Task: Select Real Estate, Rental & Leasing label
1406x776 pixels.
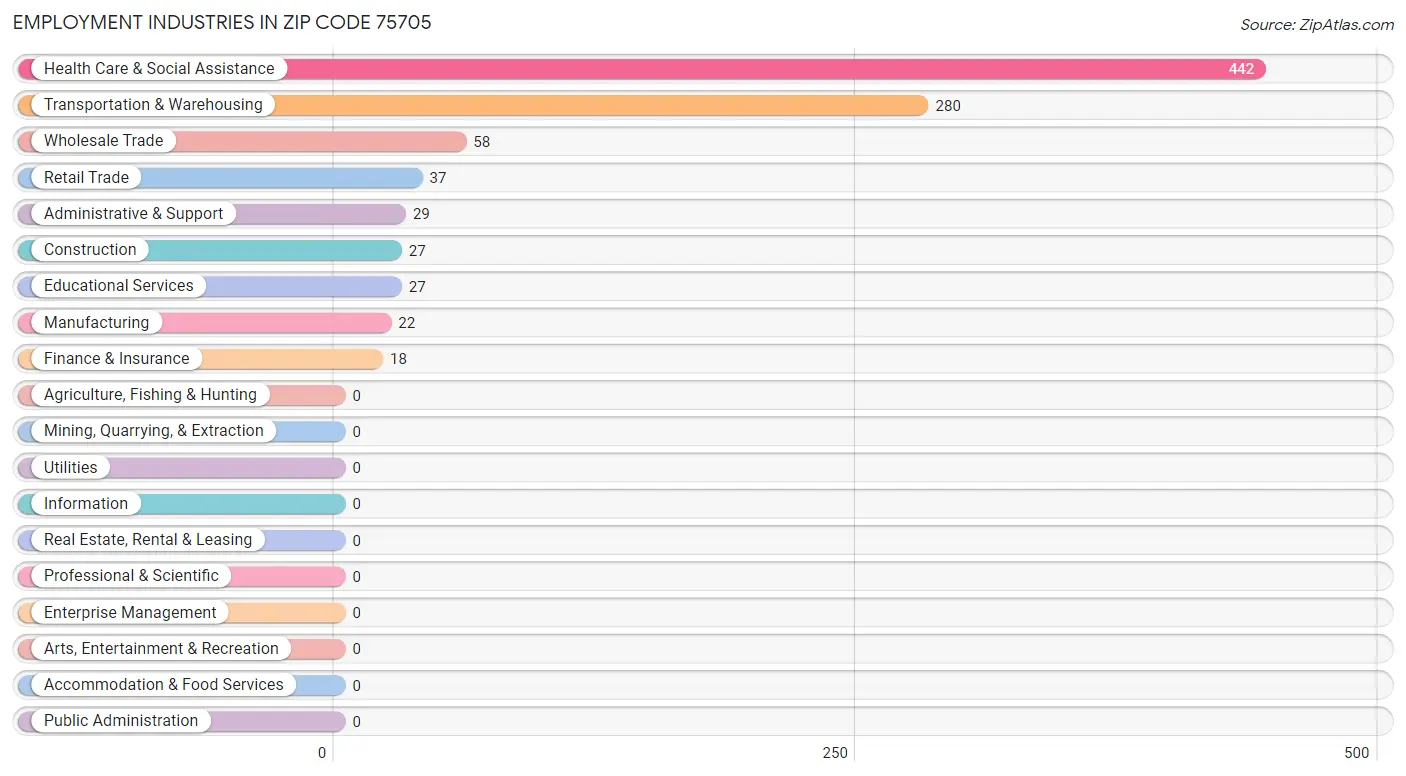Action: coord(148,540)
